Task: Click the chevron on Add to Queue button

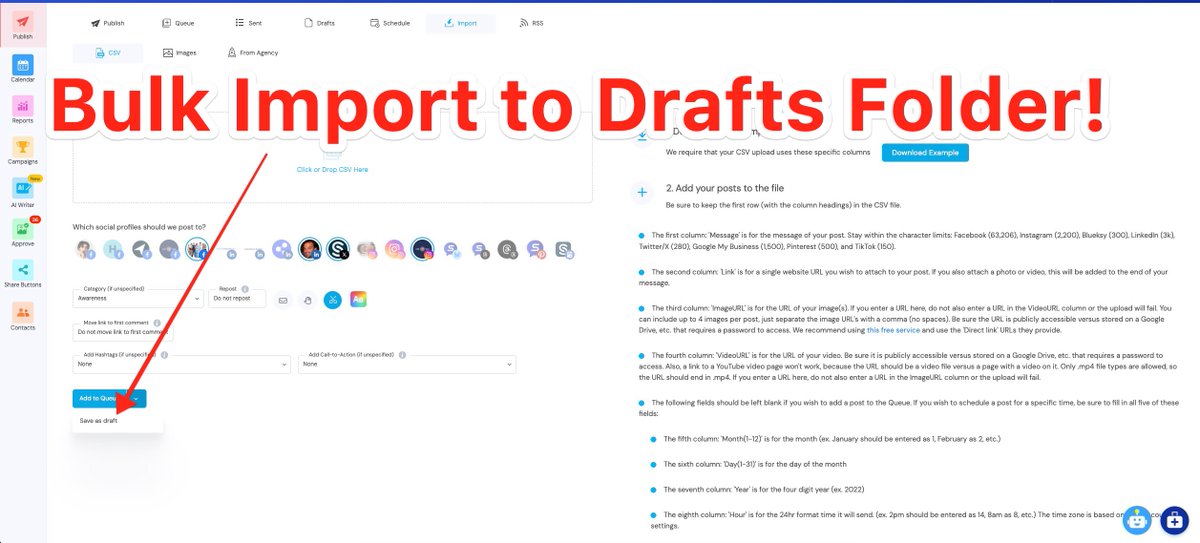Action: tap(138, 398)
